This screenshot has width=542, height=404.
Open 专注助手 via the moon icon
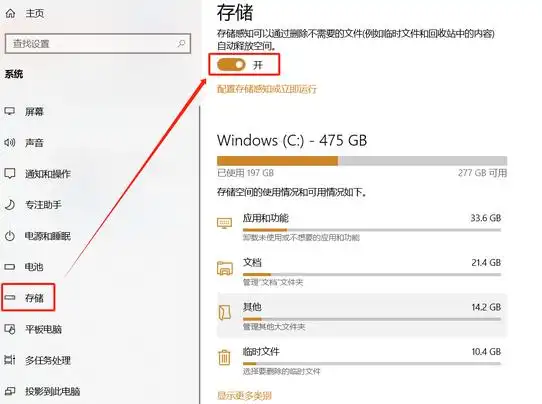(10, 205)
